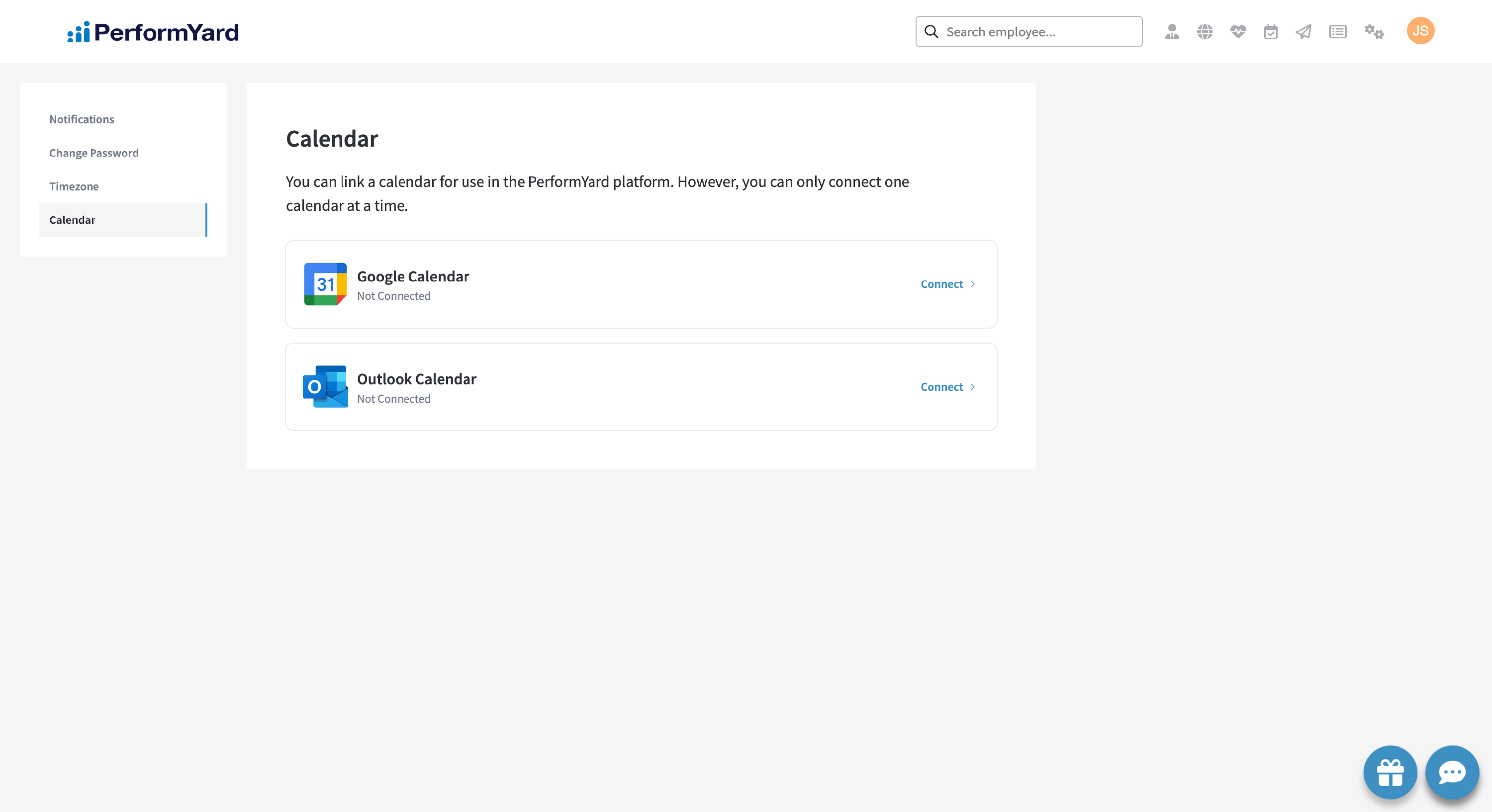The image size is (1492, 812).
Task: Click the PerformYard logo
Action: click(x=153, y=32)
